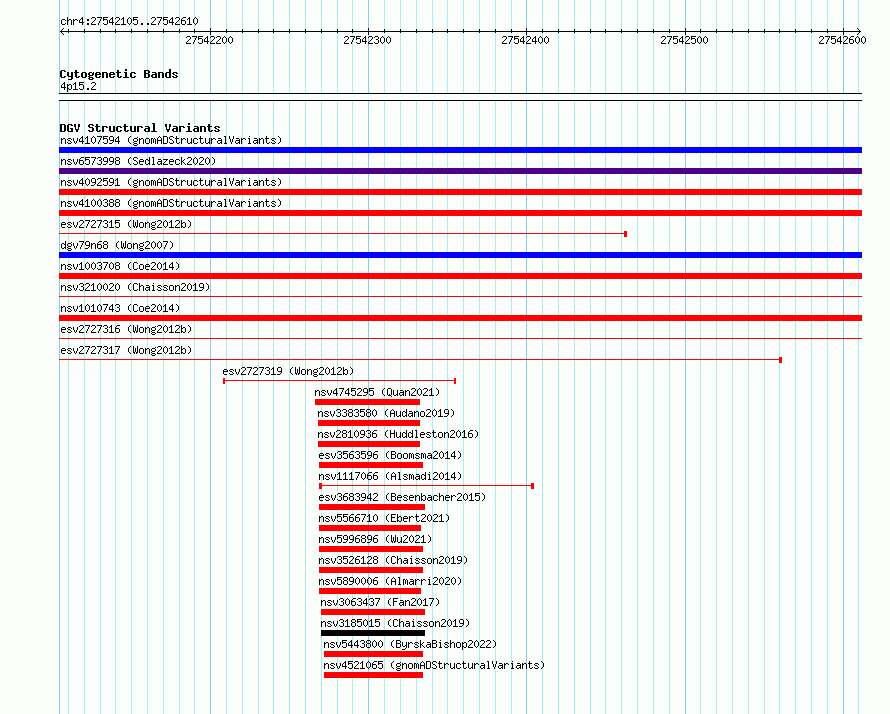Click ruler position 27542600
This screenshot has width=890, height=714.
(x=842, y=40)
